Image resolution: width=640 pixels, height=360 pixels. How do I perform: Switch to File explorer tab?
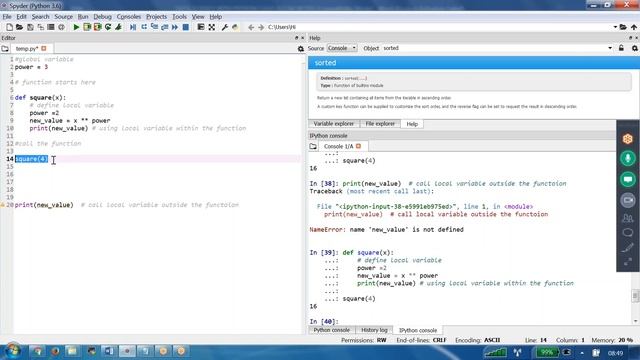380,124
